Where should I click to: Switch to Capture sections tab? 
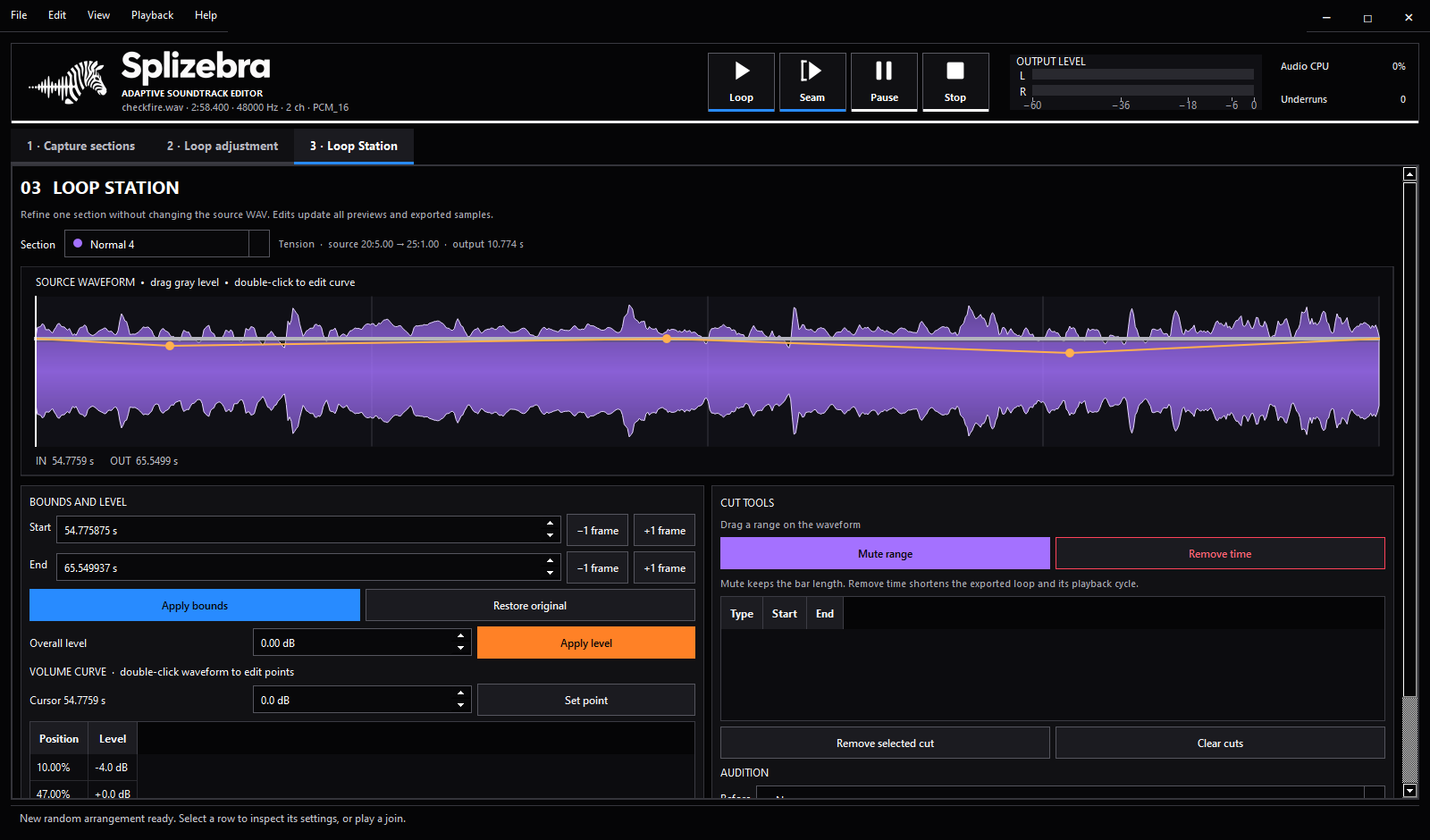point(80,146)
